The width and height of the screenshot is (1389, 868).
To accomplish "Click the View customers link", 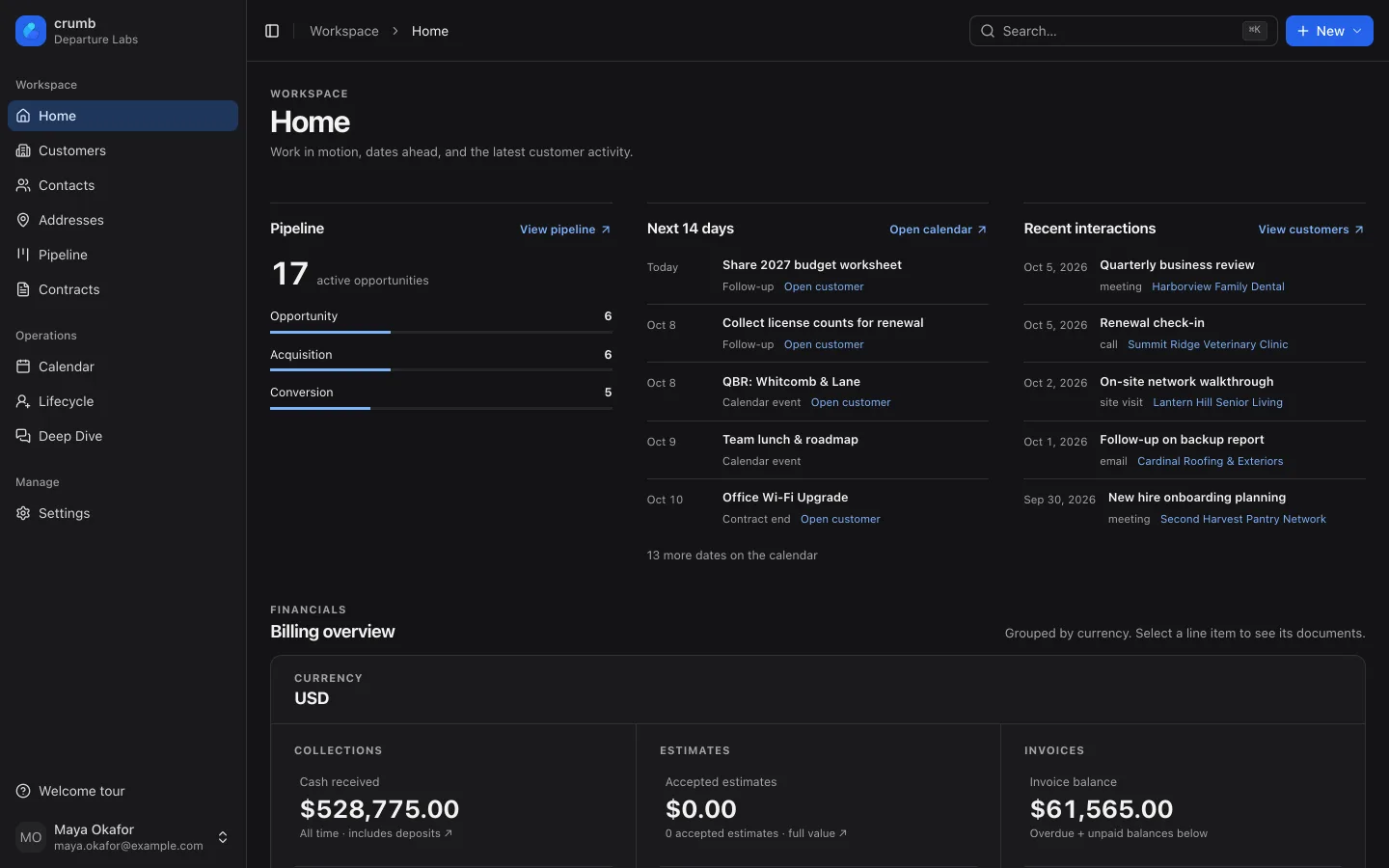I will 1311,230.
